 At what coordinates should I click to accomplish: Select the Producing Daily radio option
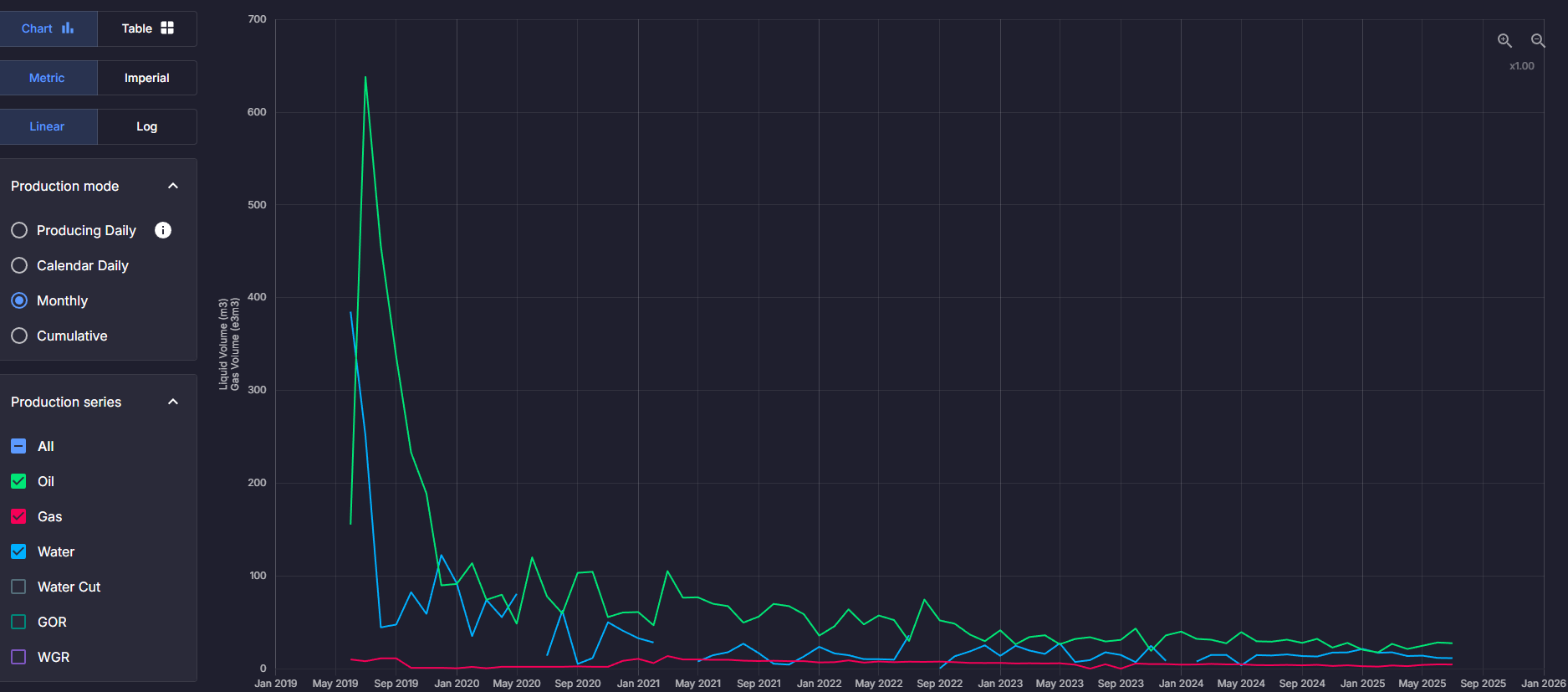(19, 230)
